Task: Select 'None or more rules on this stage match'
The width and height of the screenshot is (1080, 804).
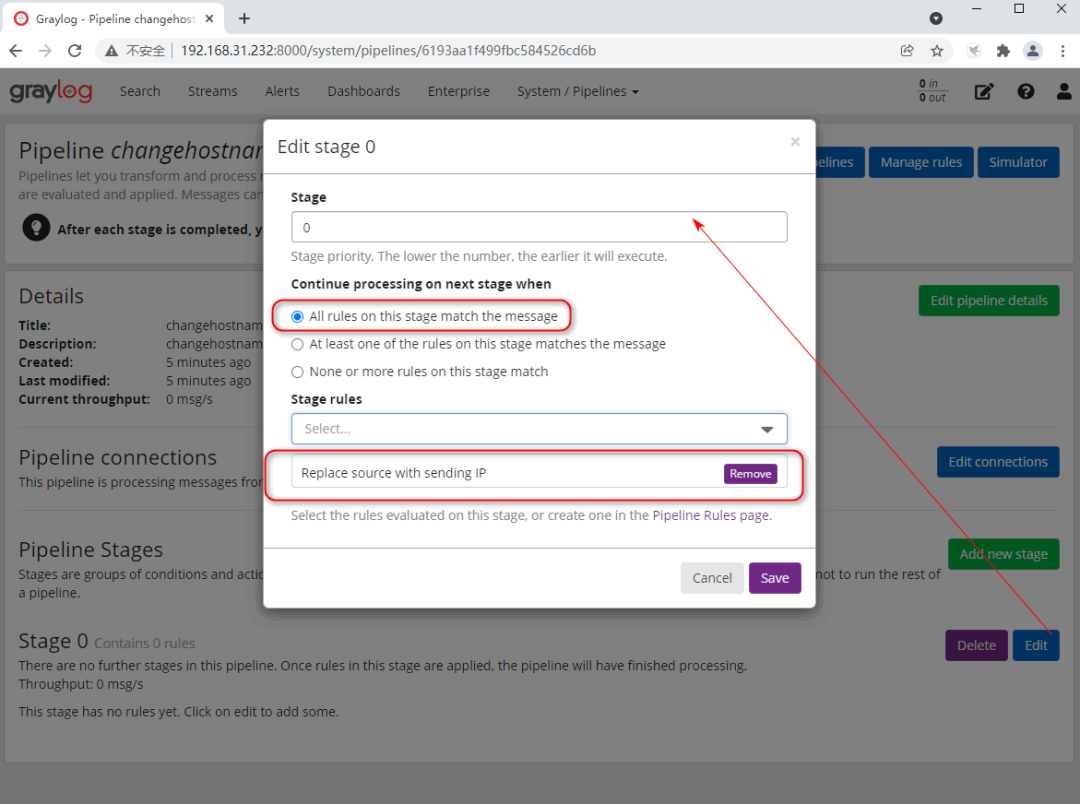Action: point(297,372)
